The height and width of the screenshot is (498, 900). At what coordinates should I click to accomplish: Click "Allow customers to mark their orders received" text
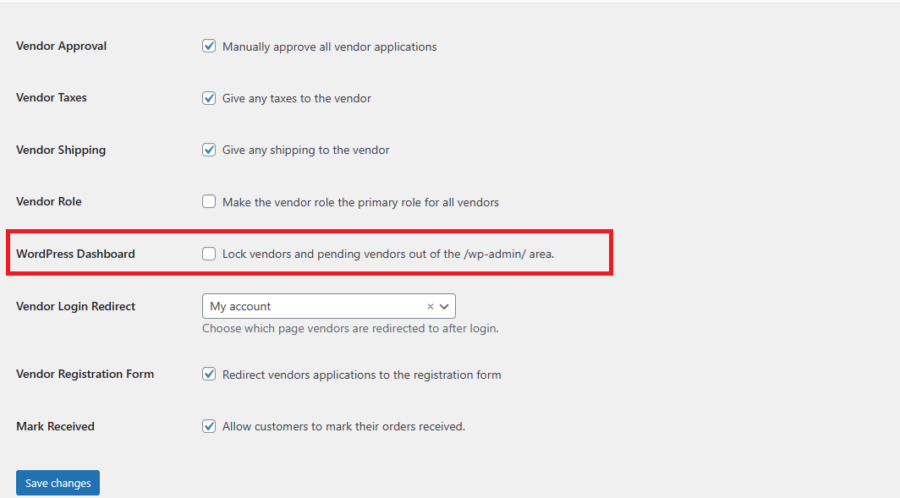pos(343,427)
